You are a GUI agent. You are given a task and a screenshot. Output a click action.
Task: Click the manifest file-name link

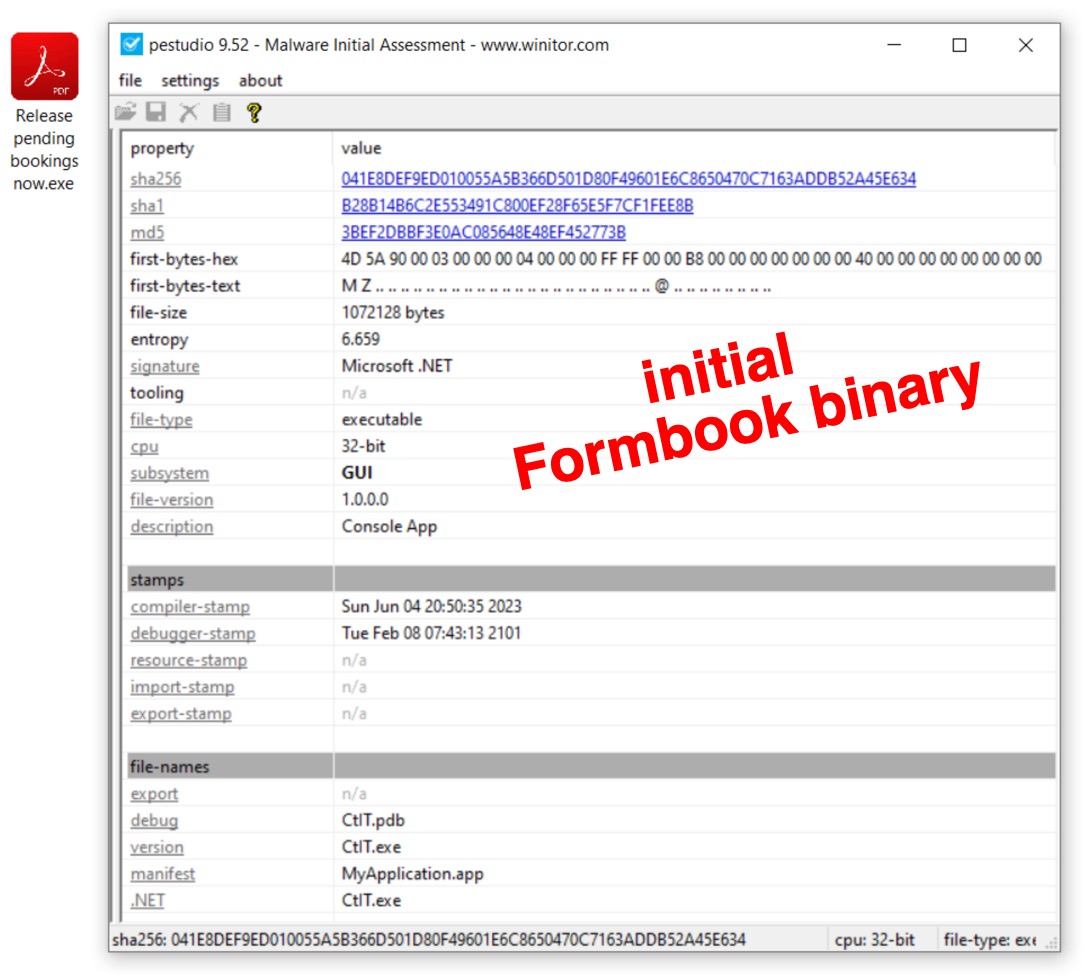click(x=163, y=874)
